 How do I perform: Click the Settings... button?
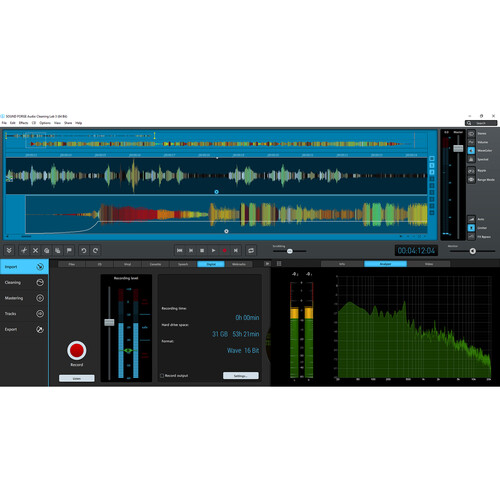coord(241,376)
